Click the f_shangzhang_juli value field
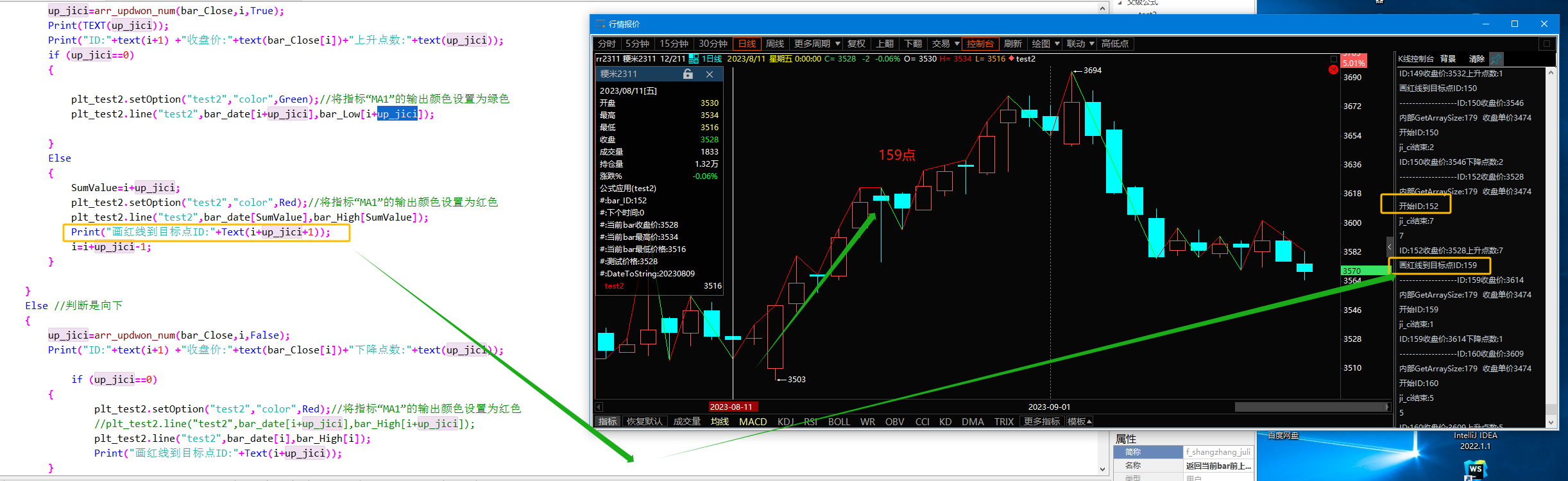Viewport: 1568px width, 481px height. tap(1218, 452)
